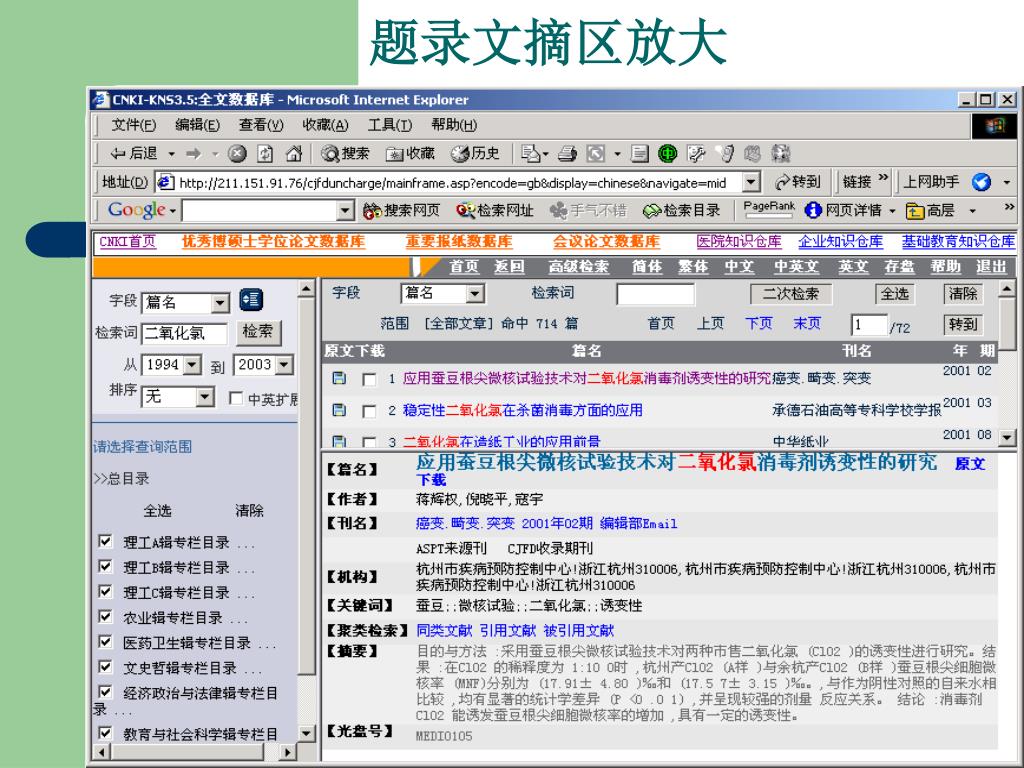
Task: Click the 网页详情 info icon
Action: [x=813, y=210]
